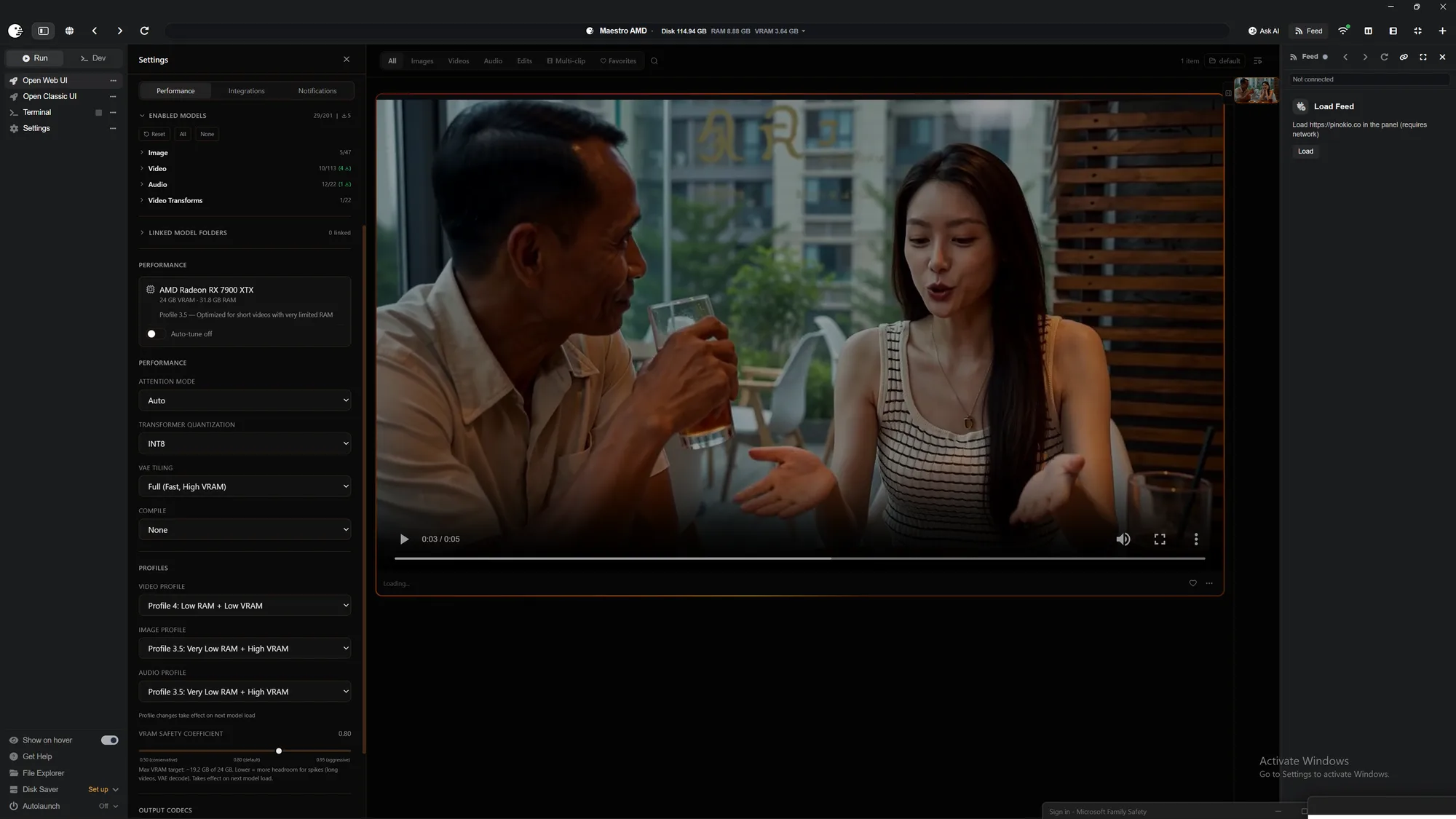The width and height of the screenshot is (1456, 819).
Task: Go back with top-left back arrow
Action: (x=95, y=31)
